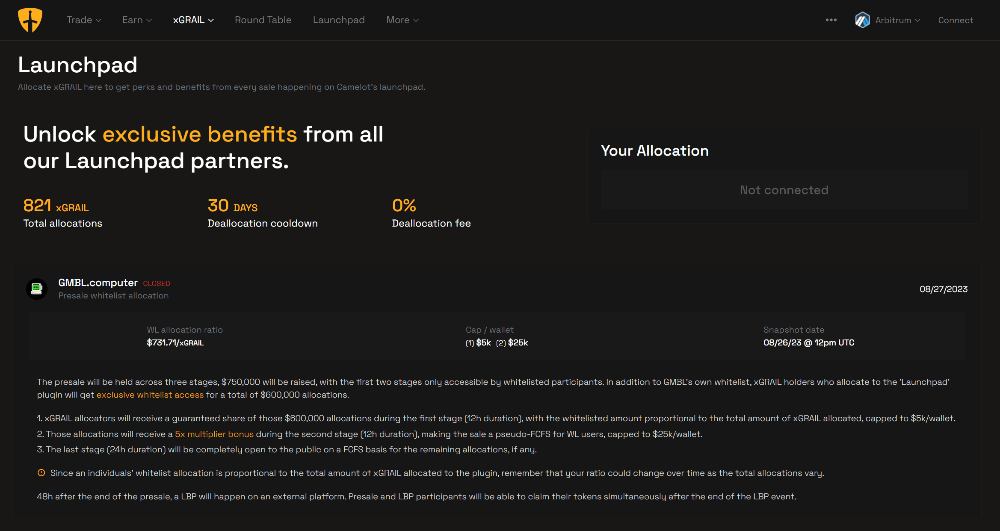Click Connect wallet button
The height and width of the screenshot is (531, 1000).
pyautogui.click(x=955, y=20)
